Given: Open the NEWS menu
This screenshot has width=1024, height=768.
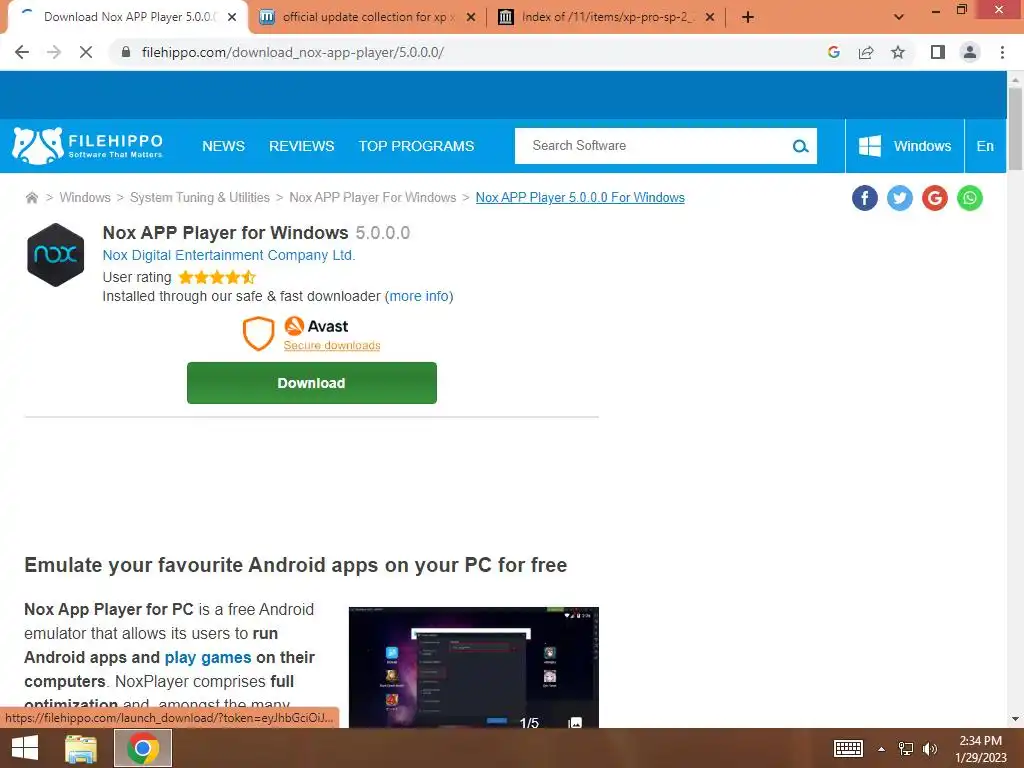Looking at the screenshot, I should [223, 146].
